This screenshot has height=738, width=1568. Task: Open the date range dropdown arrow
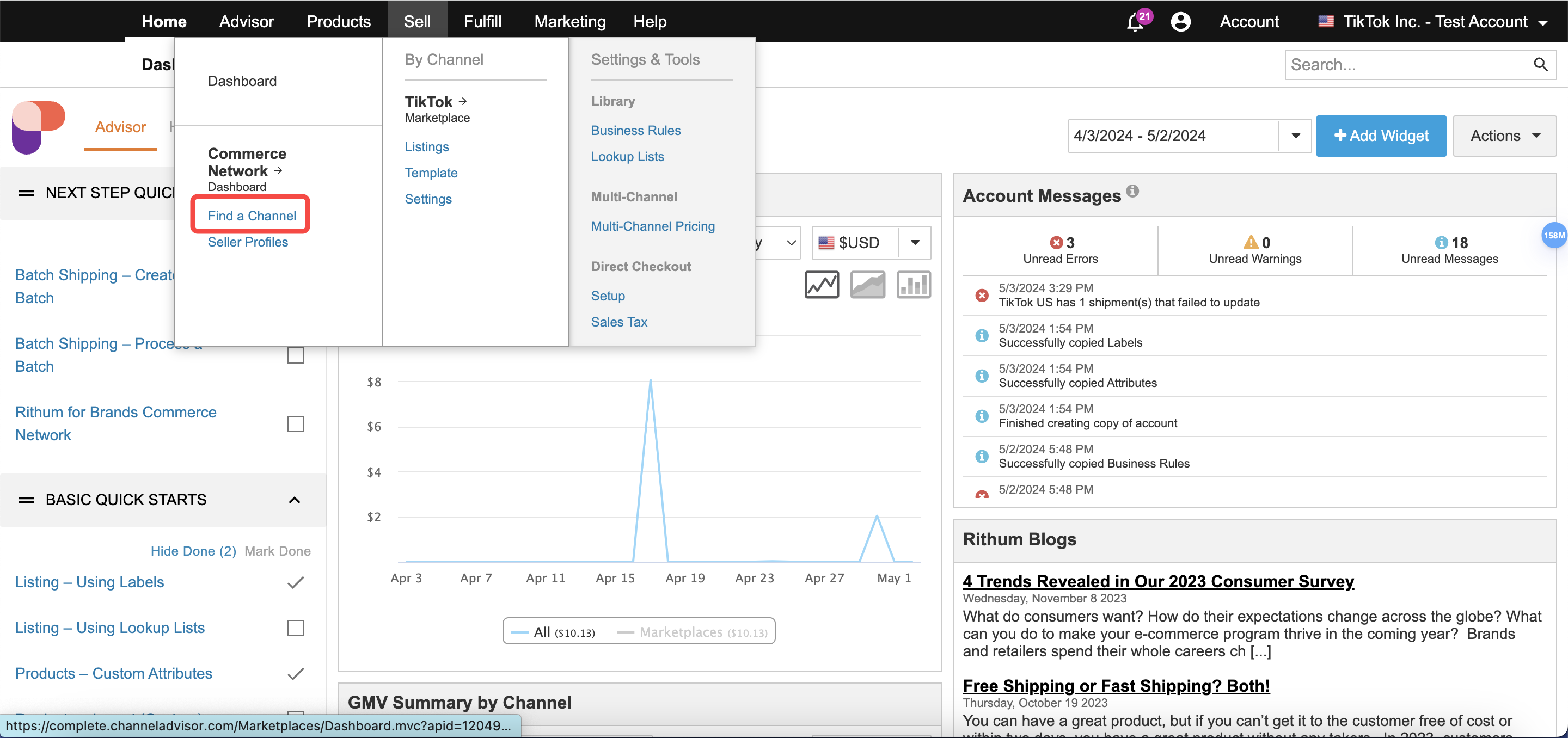pos(1295,136)
